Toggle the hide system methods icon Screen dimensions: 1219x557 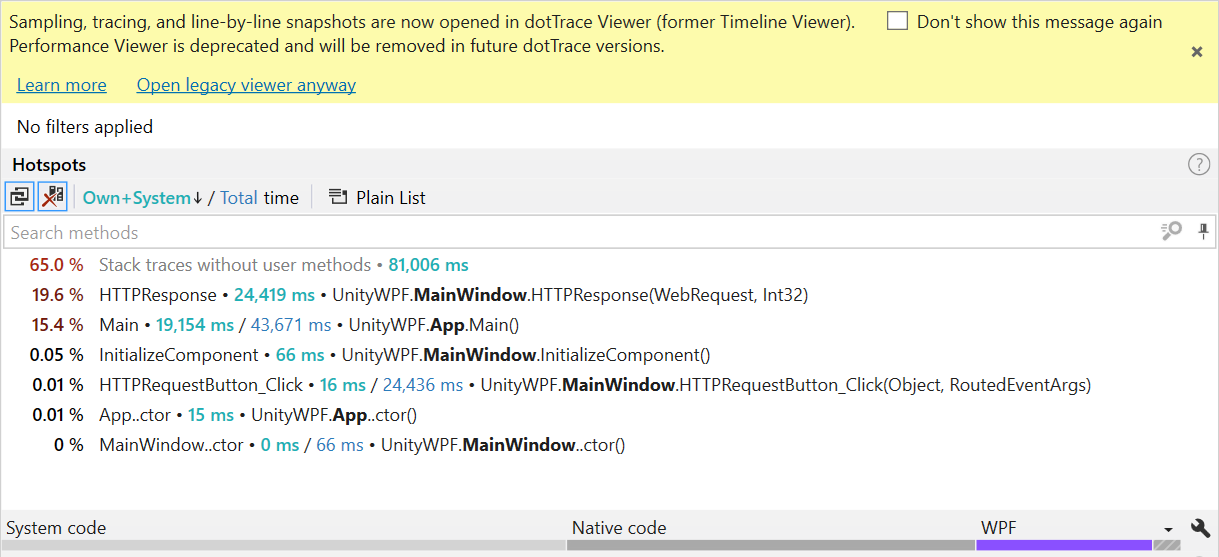[52, 197]
